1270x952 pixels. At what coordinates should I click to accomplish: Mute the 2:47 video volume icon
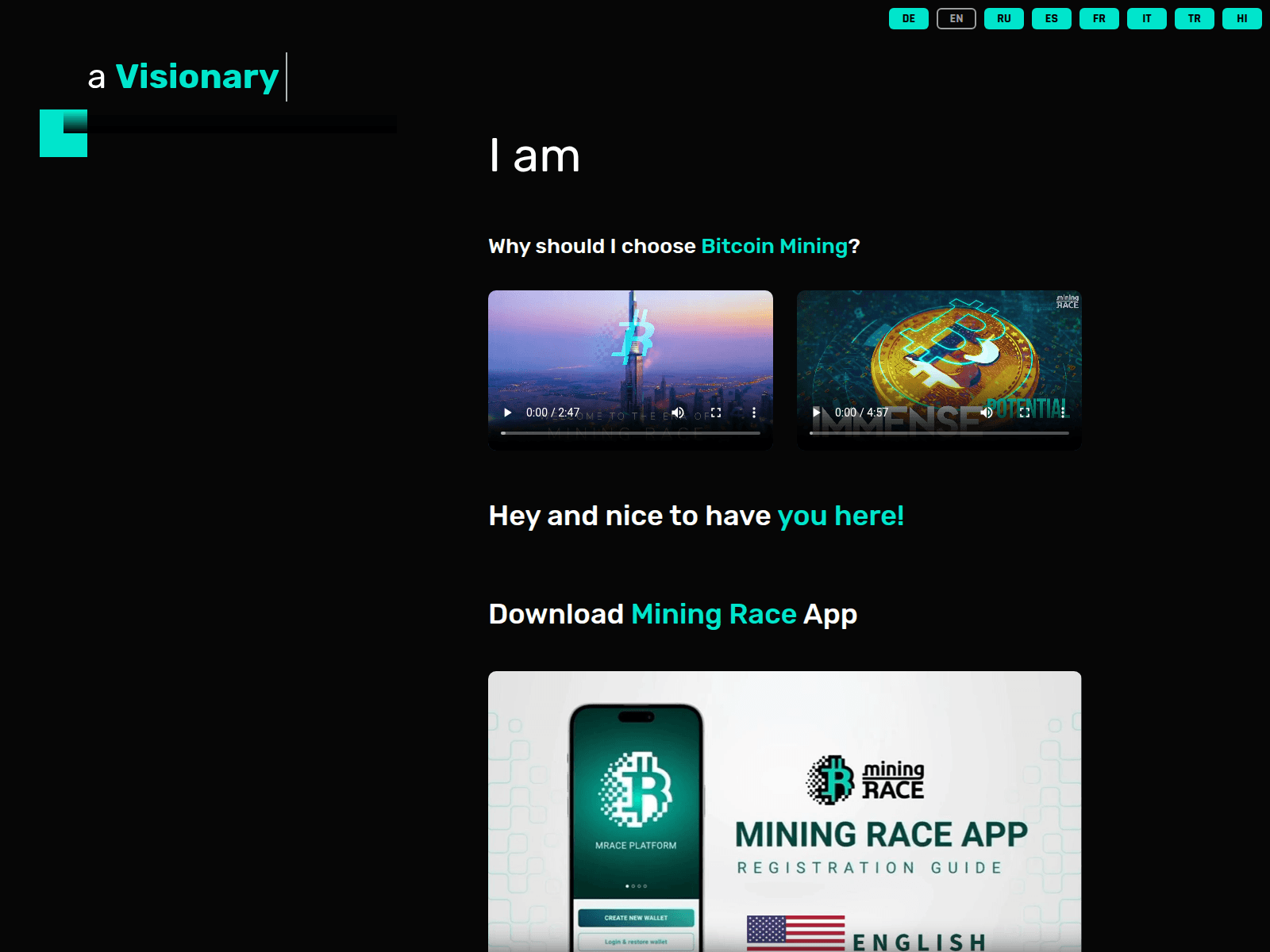pyautogui.click(x=678, y=413)
